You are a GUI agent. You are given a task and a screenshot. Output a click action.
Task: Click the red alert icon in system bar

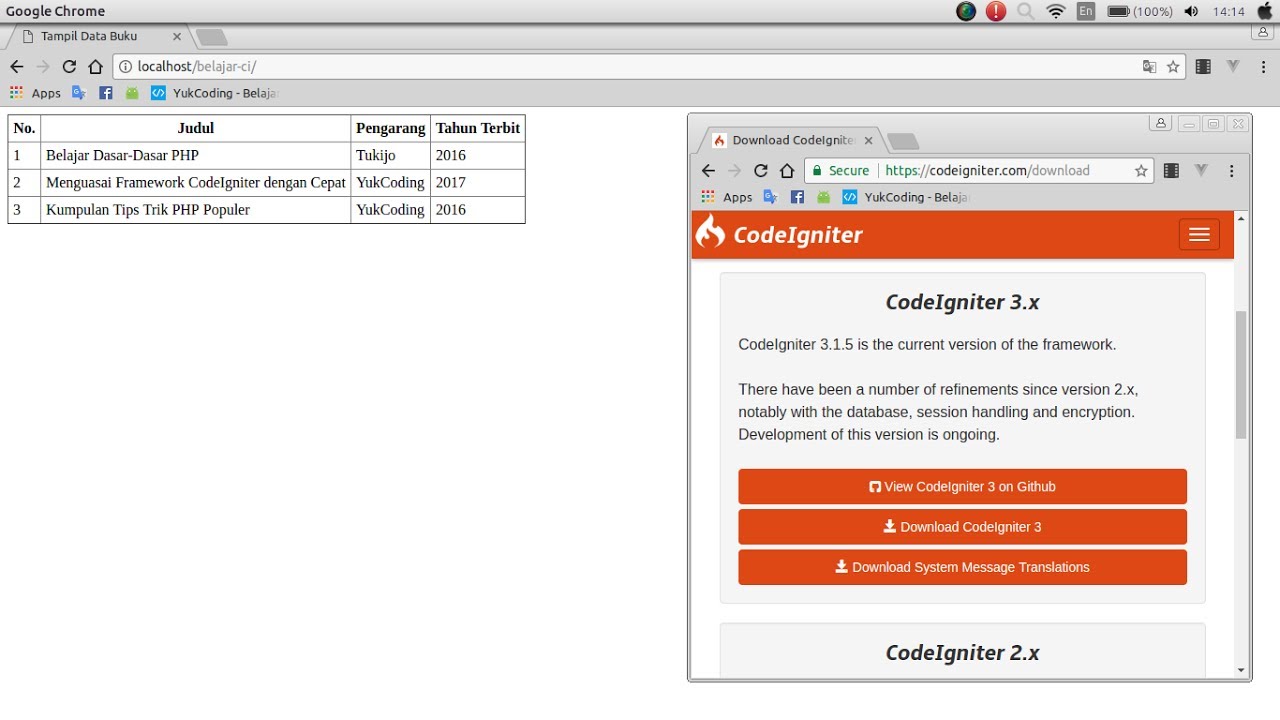(x=996, y=11)
